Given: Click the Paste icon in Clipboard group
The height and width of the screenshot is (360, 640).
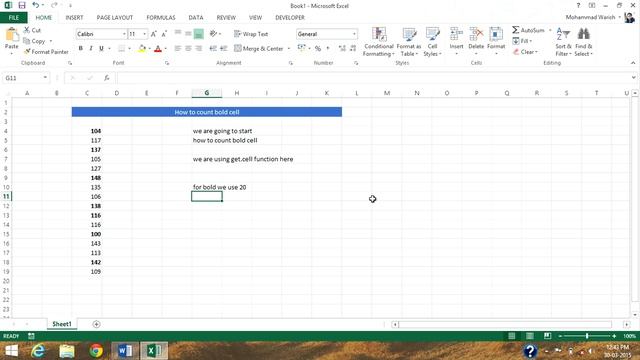Looking at the screenshot, I should [11, 35].
